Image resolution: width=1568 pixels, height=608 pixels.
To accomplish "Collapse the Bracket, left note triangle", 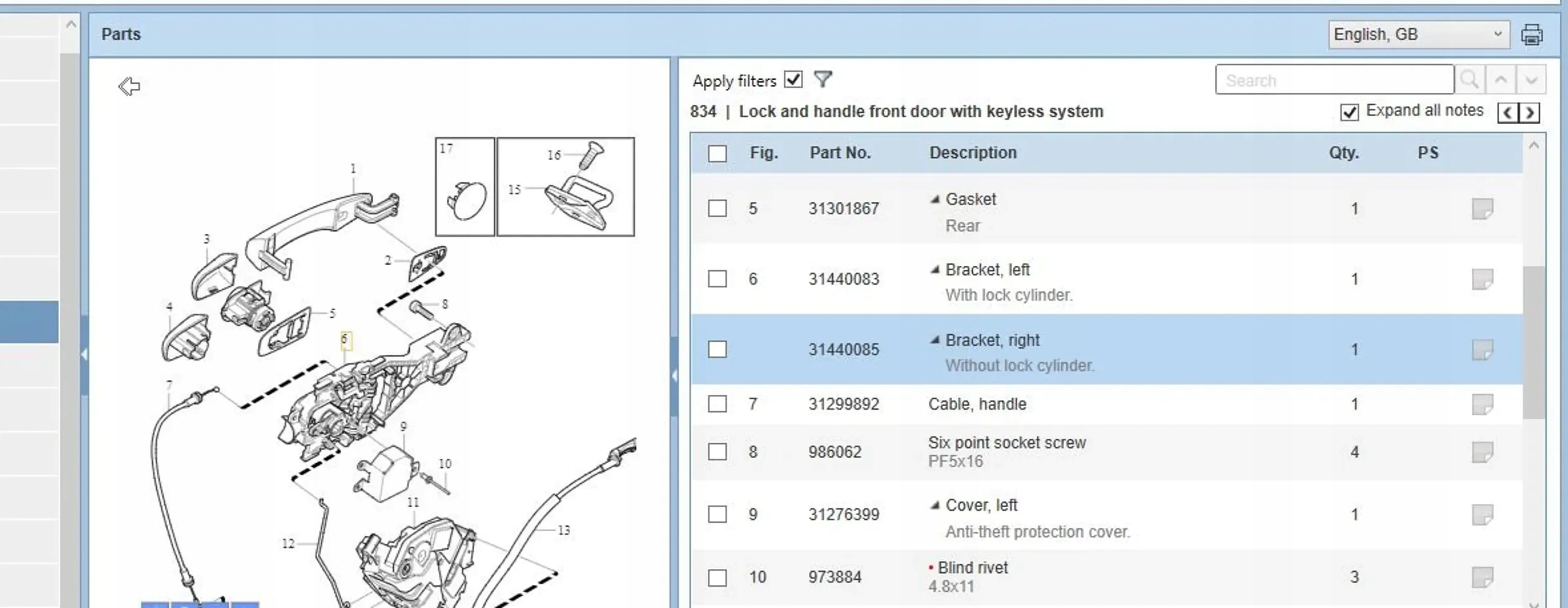I will tap(935, 270).
